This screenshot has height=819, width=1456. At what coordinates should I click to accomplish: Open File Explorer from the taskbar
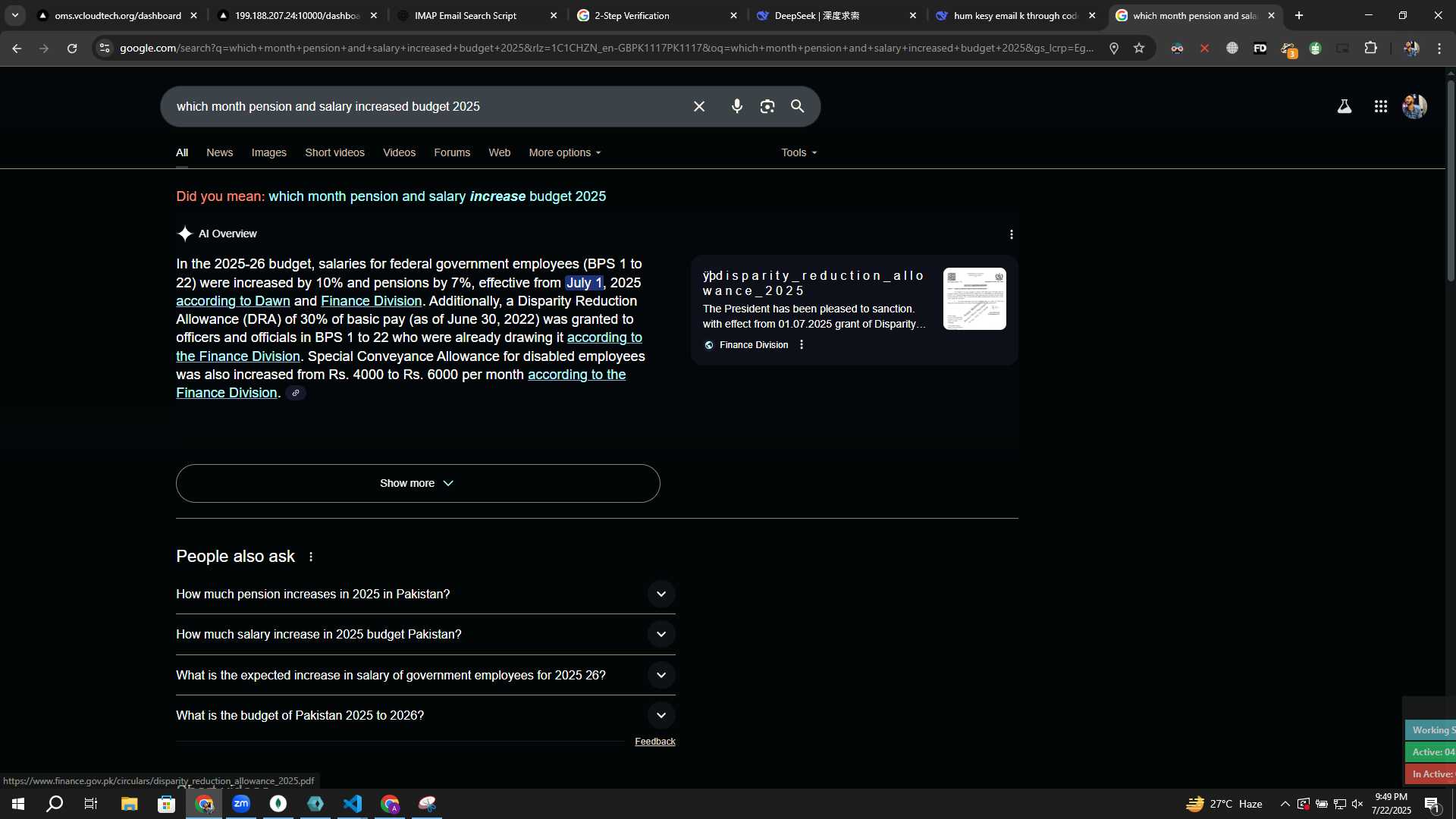[x=129, y=804]
